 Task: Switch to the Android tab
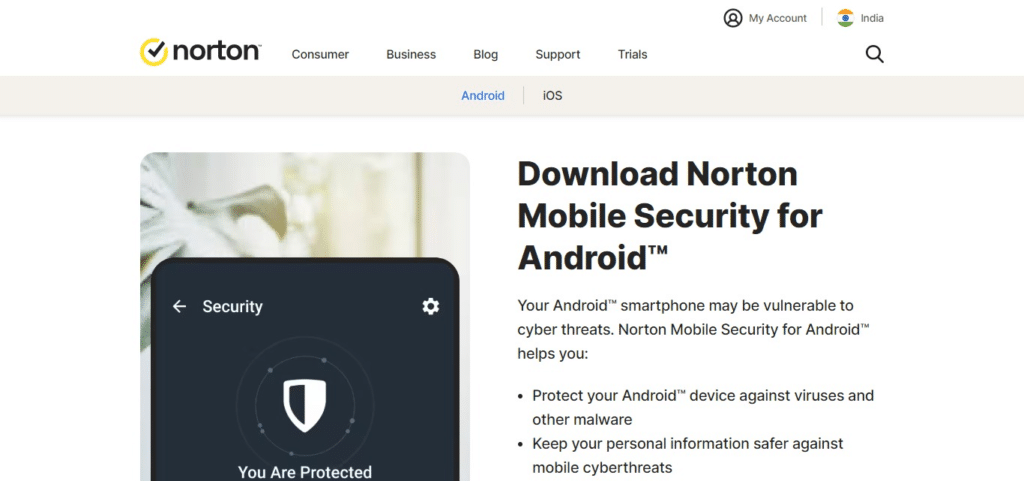click(x=483, y=96)
